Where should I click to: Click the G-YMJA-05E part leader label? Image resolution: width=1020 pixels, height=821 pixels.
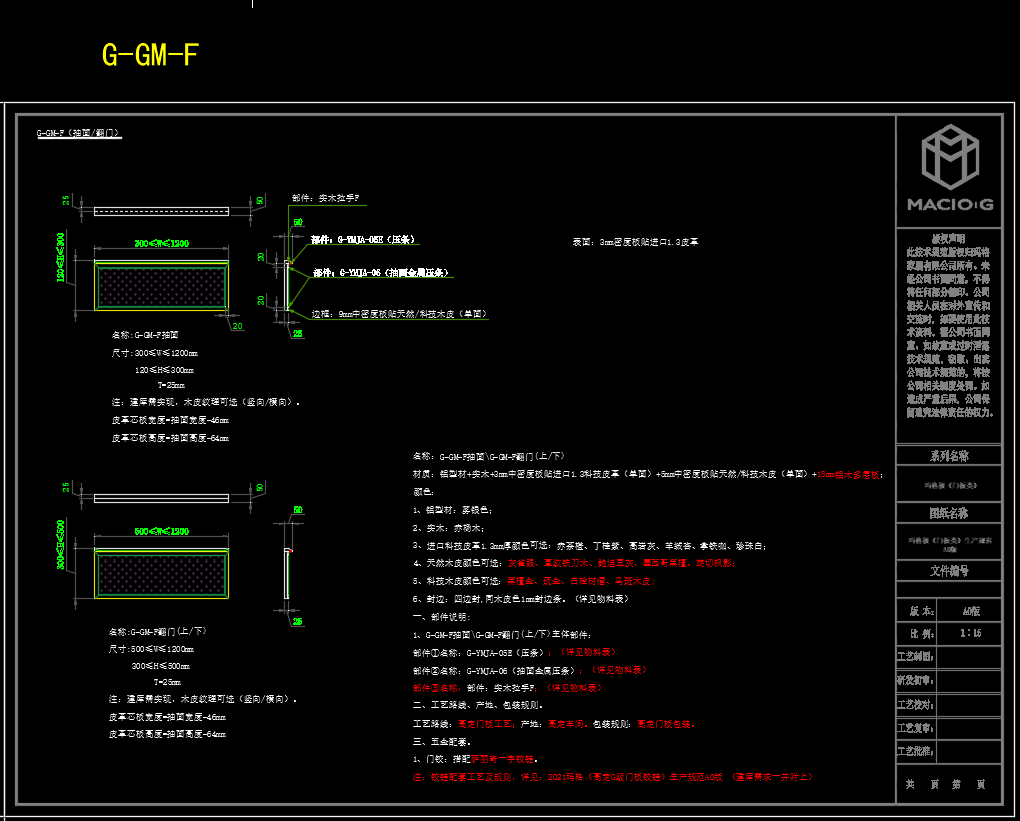pos(361,240)
